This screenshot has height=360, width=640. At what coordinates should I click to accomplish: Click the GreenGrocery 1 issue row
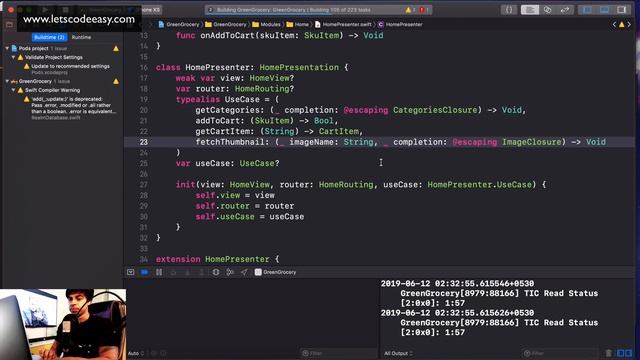pyautogui.click(x=61, y=81)
